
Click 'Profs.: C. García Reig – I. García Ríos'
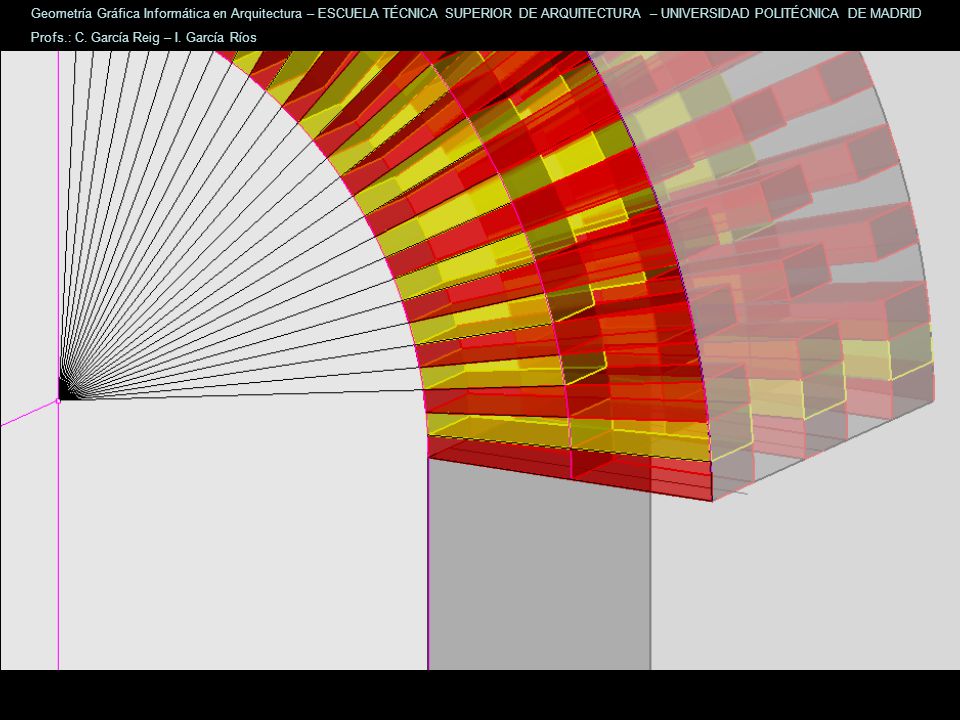tap(144, 37)
